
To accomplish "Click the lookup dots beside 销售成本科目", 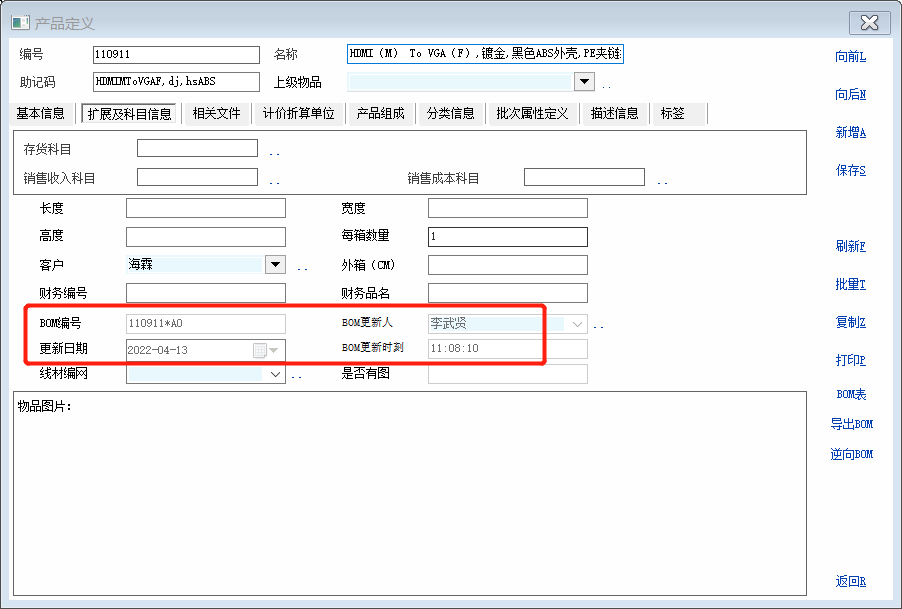I will tap(662, 182).
